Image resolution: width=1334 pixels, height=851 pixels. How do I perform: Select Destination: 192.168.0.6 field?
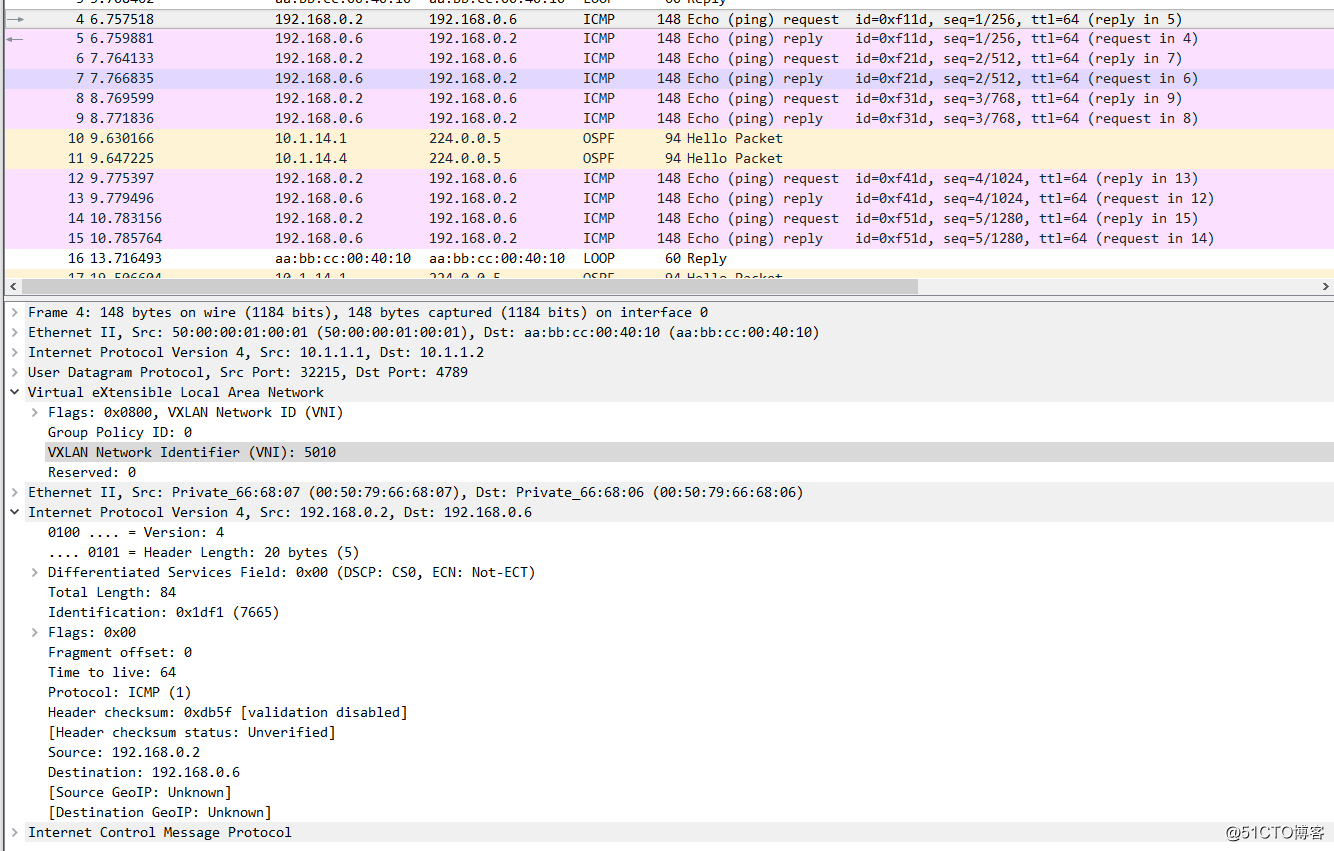(144, 772)
